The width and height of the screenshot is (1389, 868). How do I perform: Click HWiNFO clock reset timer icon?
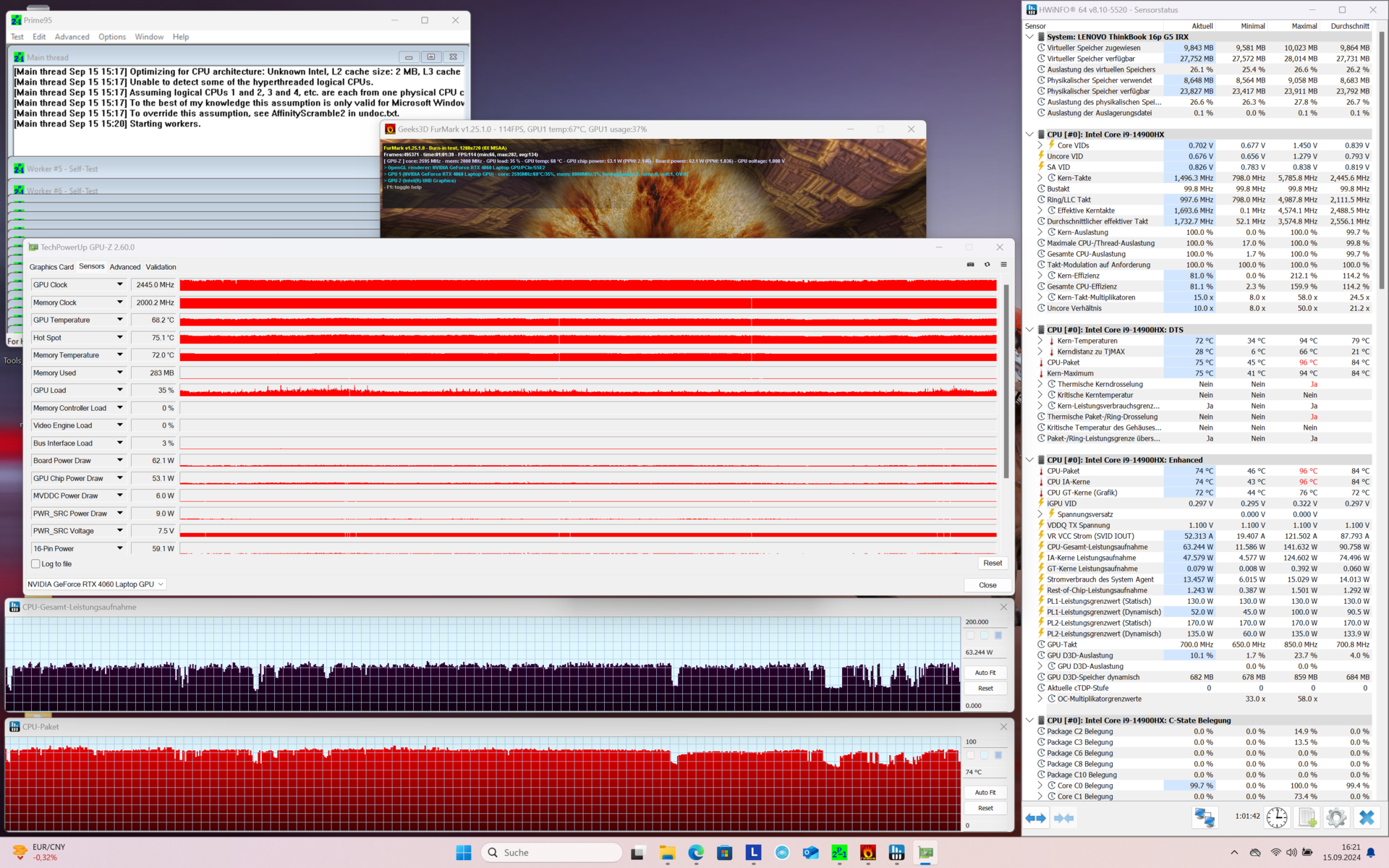(x=1277, y=817)
